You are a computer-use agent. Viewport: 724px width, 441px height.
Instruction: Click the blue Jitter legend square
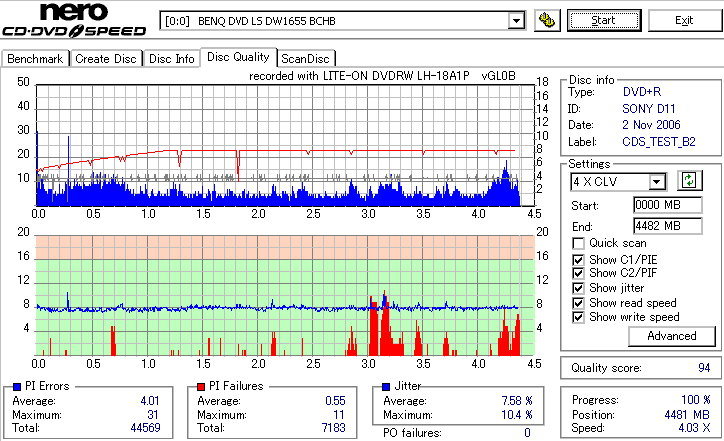coord(386,387)
